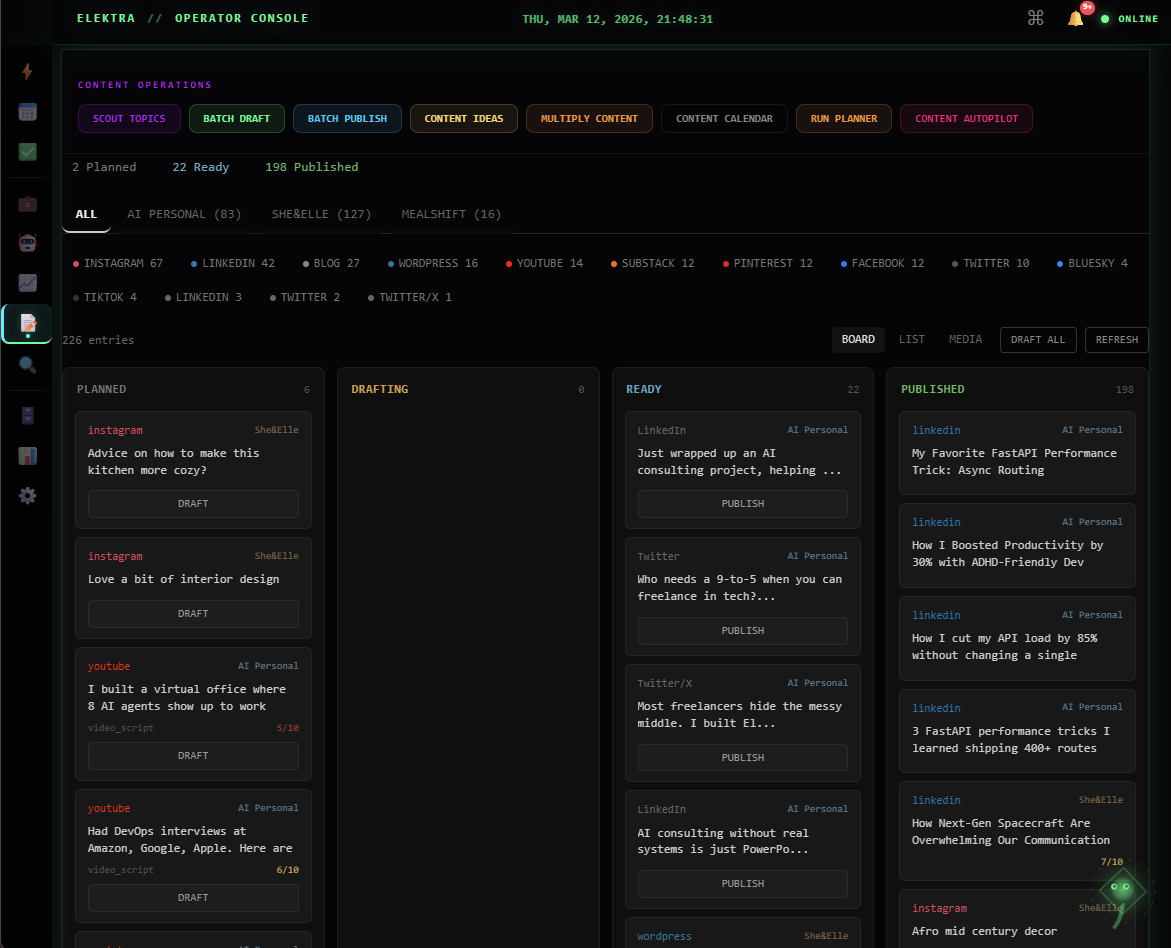1171x948 pixels.
Task: Switch the board view to LIST
Action: tap(911, 339)
